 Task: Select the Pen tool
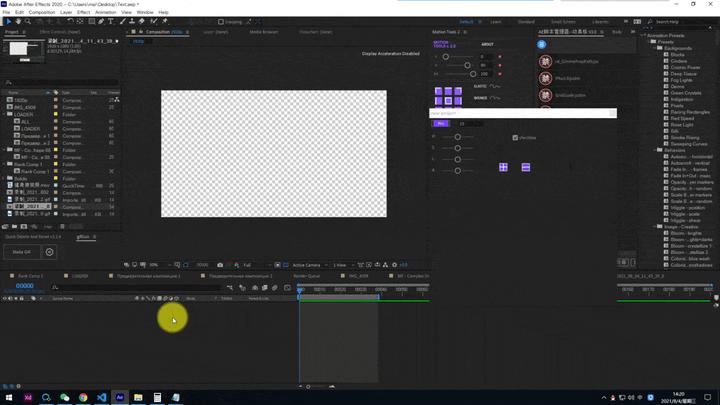(100, 21)
